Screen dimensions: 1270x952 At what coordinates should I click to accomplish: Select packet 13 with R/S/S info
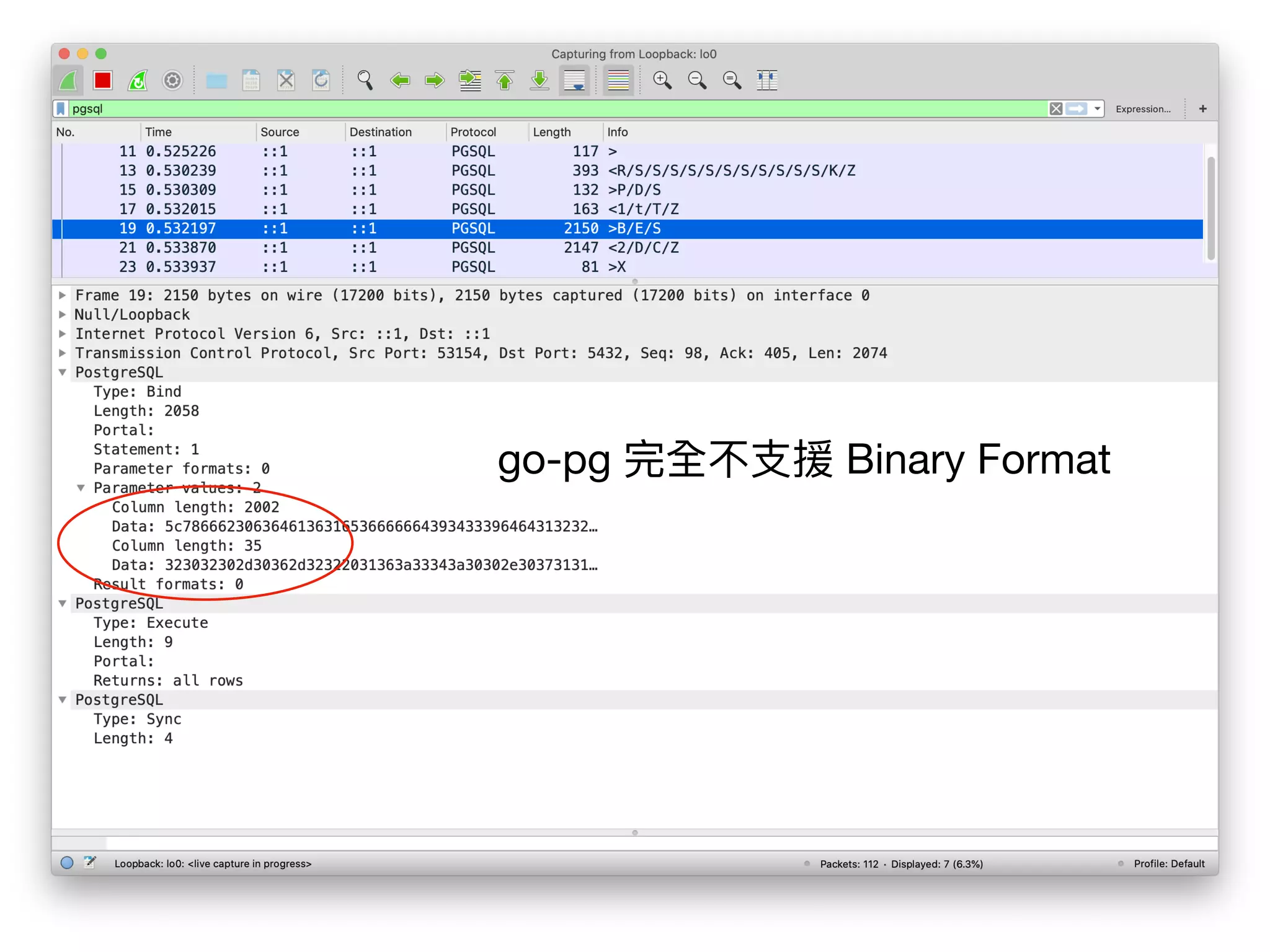[x=628, y=171]
